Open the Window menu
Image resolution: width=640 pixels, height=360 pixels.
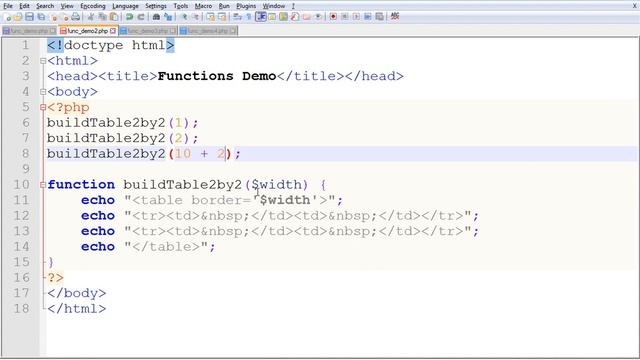click(x=274, y=6)
